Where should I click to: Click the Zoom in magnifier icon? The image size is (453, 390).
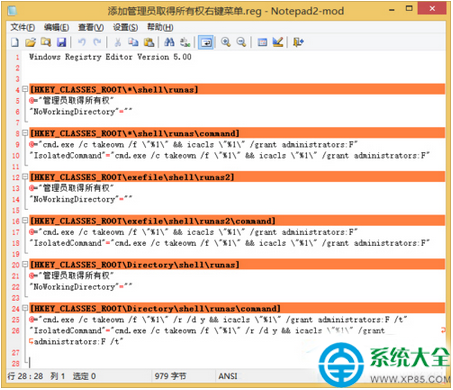coord(226,42)
